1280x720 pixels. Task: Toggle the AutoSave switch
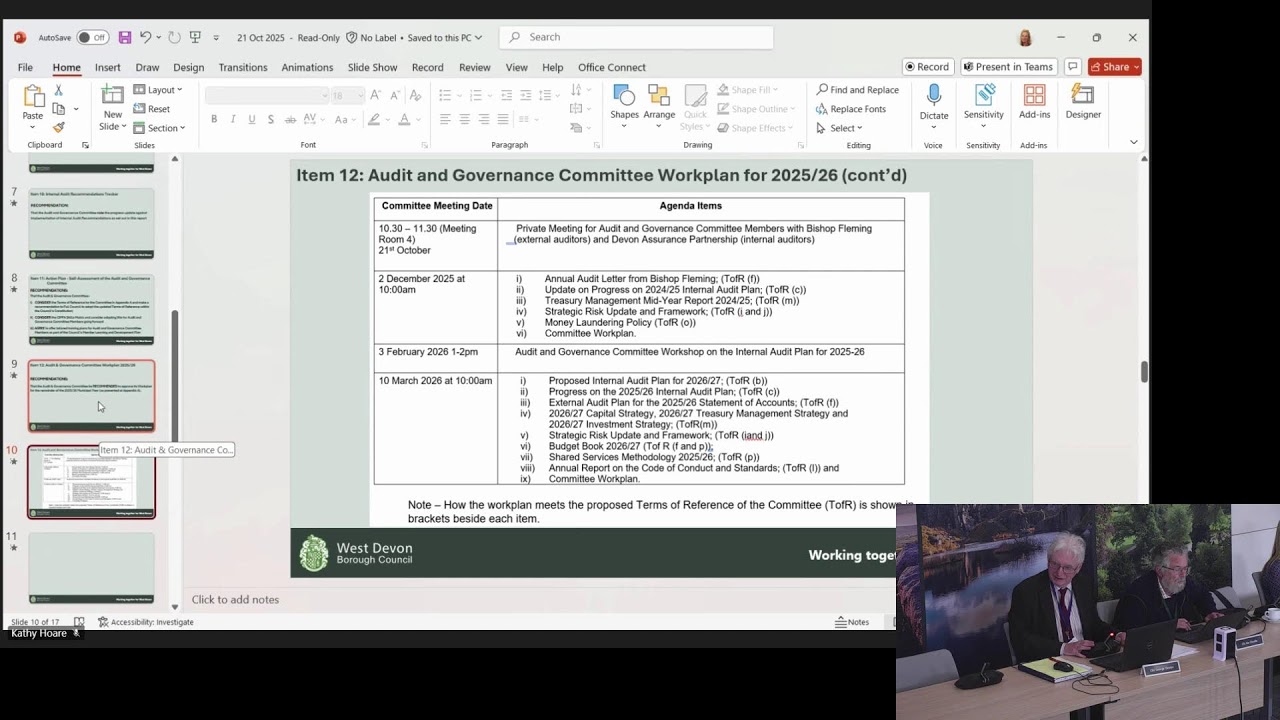point(93,38)
